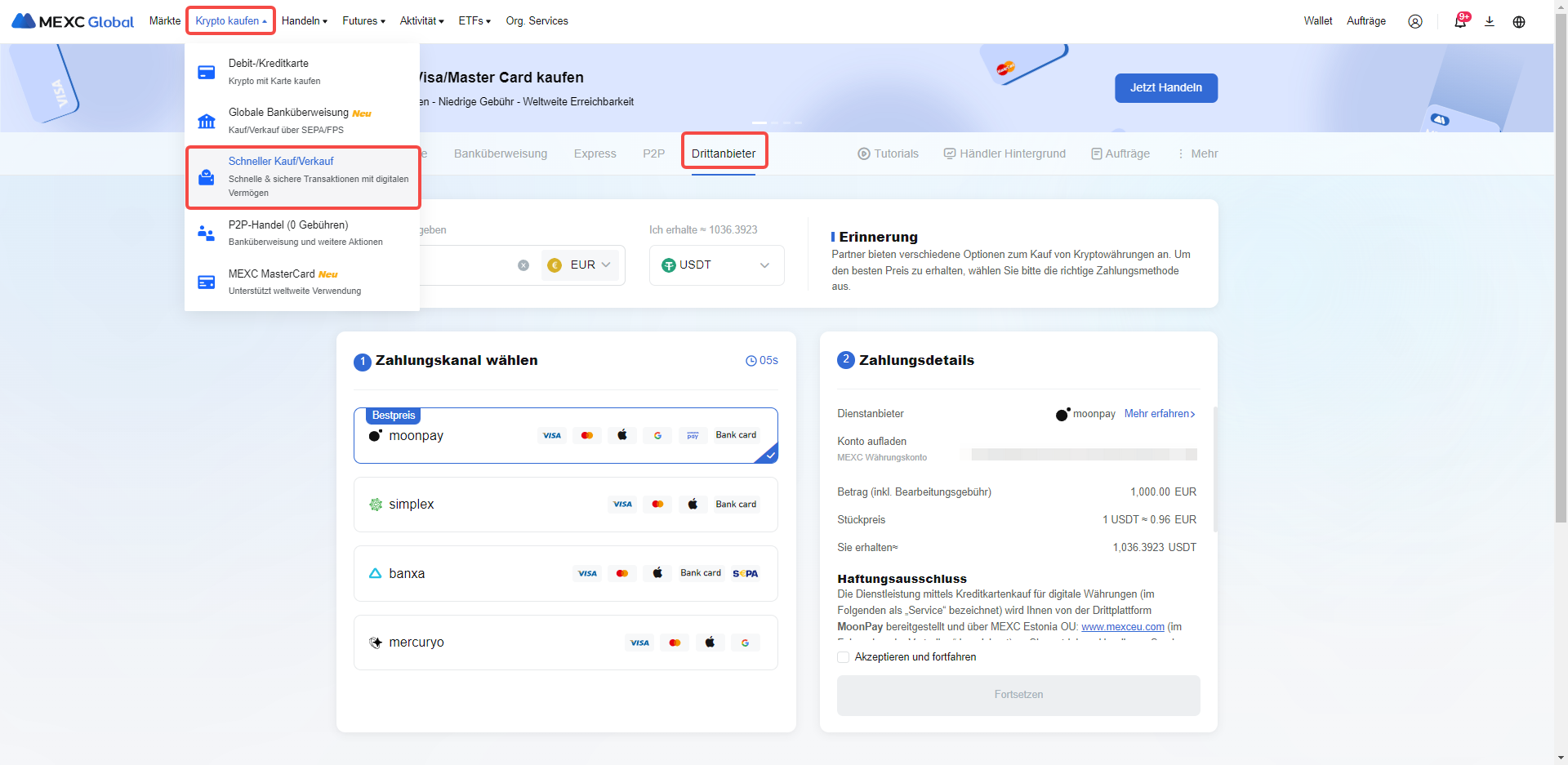The height and width of the screenshot is (765, 1568).
Task: Click the Debit-/Kreditkarte card icon
Action: 207,72
